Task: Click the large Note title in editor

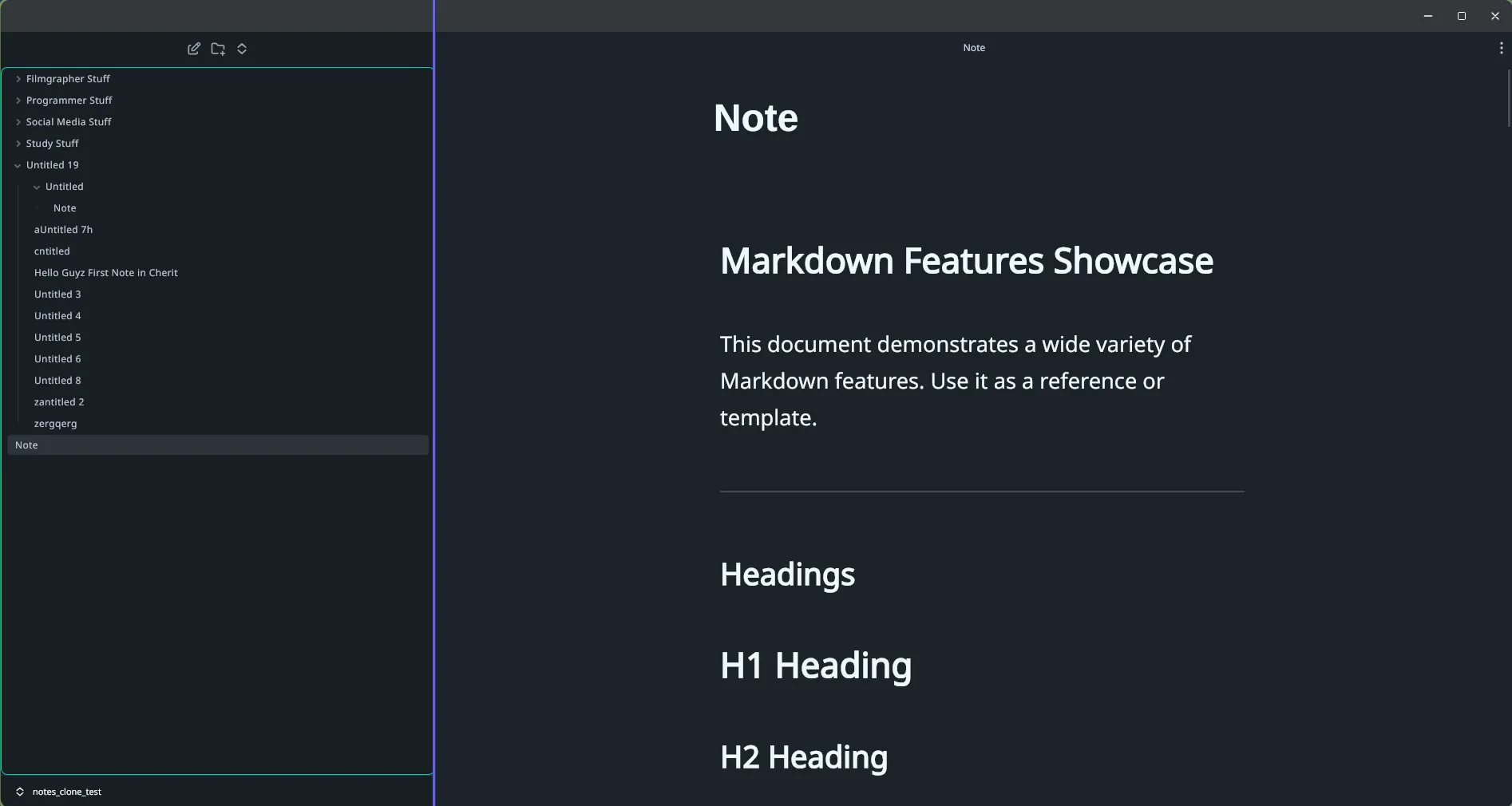Action: 755,118
